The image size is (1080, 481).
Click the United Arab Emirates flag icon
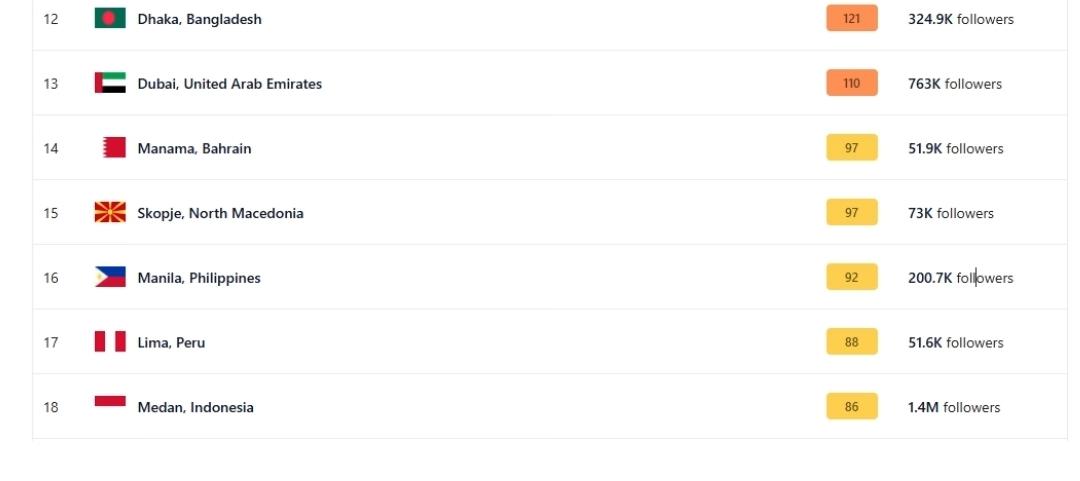point(110,84)
